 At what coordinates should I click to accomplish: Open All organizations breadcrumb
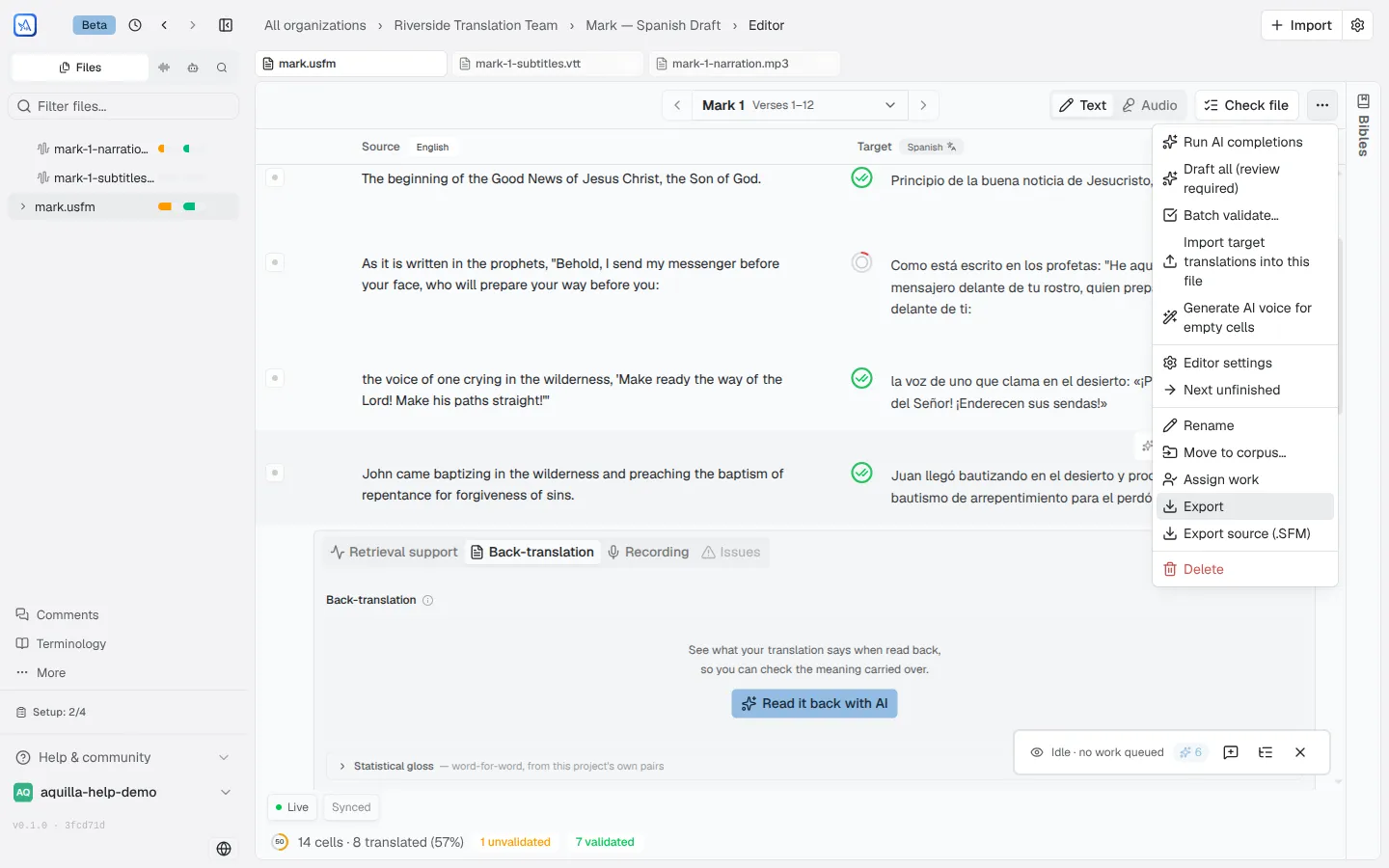coord(315,25)
